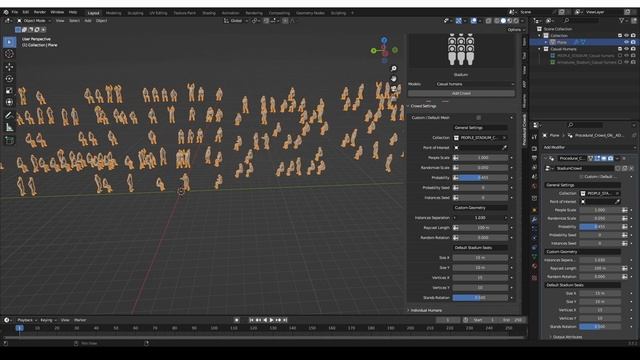Click jump to last frame button in timeline
This screenshot has width=640, height=360.
click(285, 320)
